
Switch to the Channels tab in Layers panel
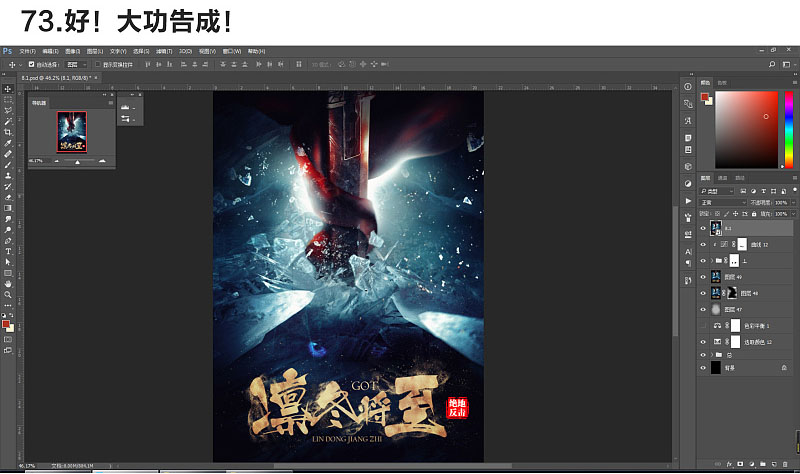point(722,178)
